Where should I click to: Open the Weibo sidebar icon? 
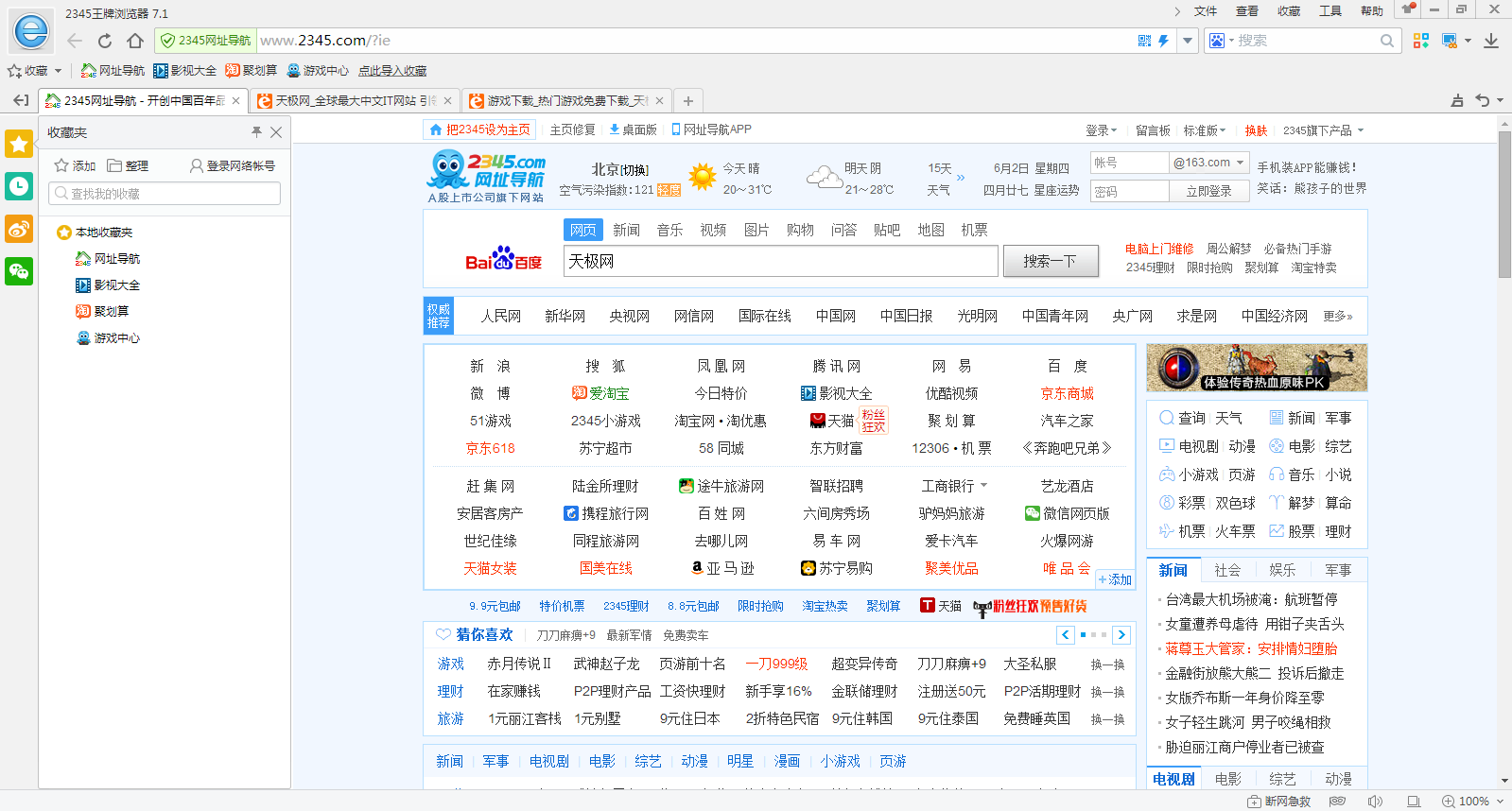tap(19, 229)
